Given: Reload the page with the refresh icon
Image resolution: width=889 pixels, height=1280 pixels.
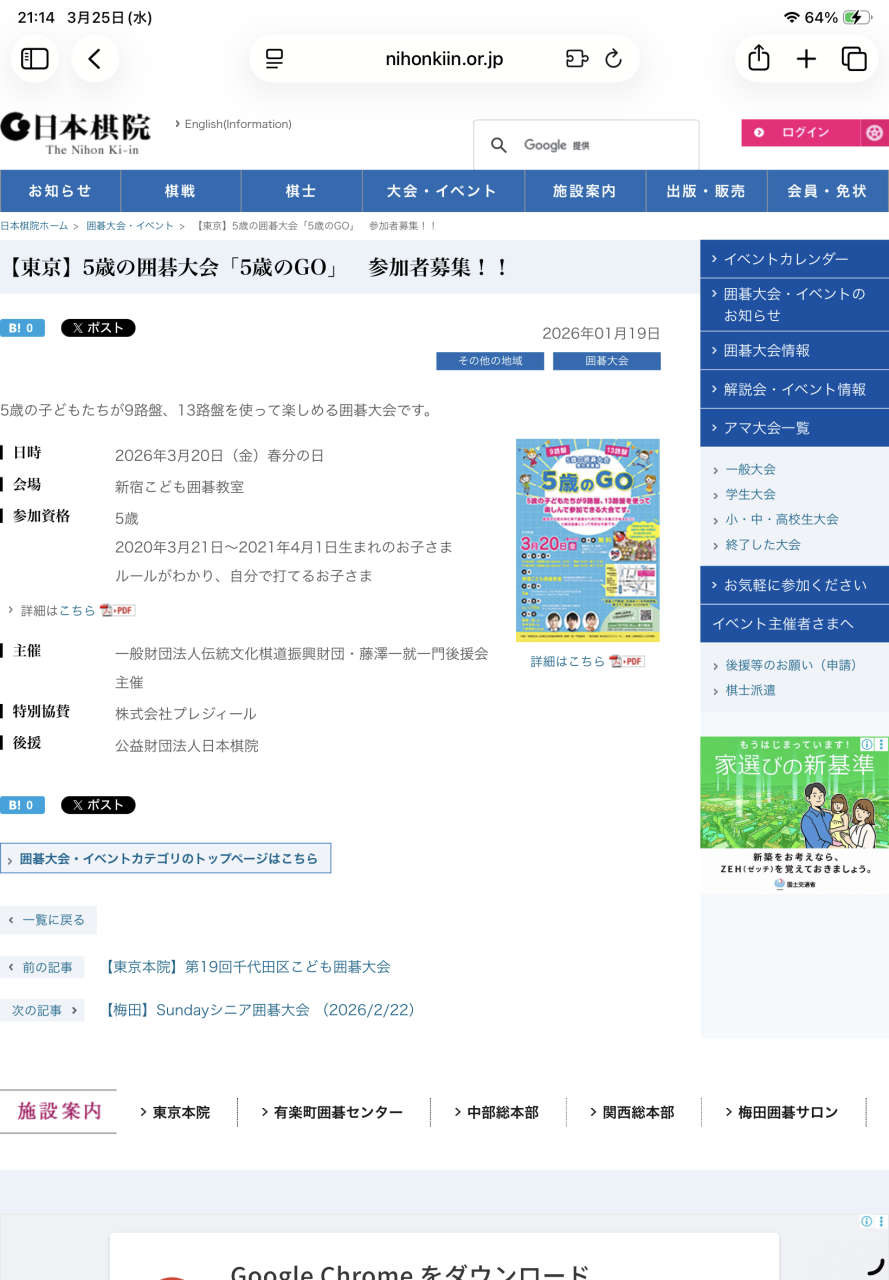Looking at the screenshot, I should (611, 58).
